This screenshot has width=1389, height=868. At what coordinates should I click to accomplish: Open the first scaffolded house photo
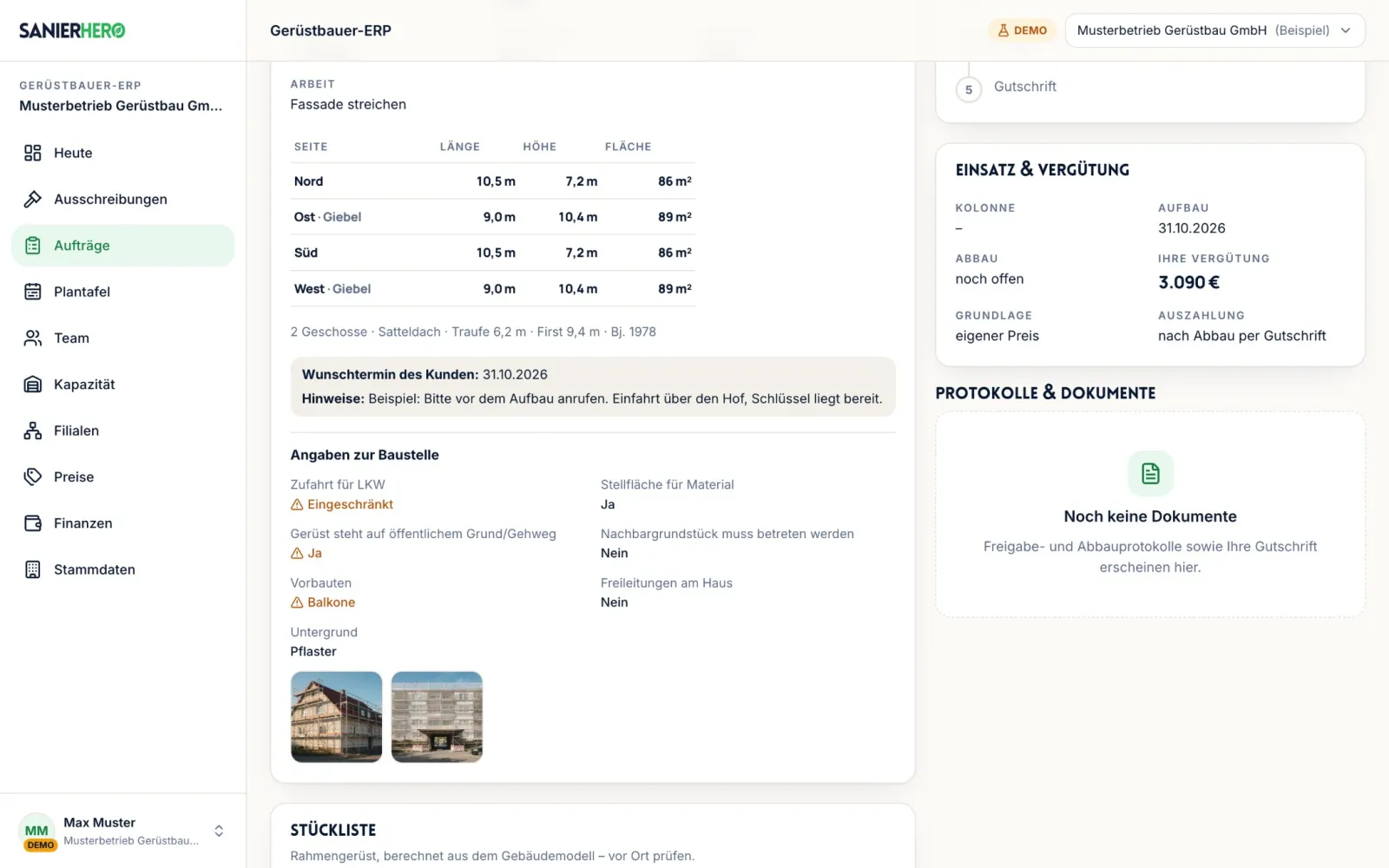tap(336, 717)
